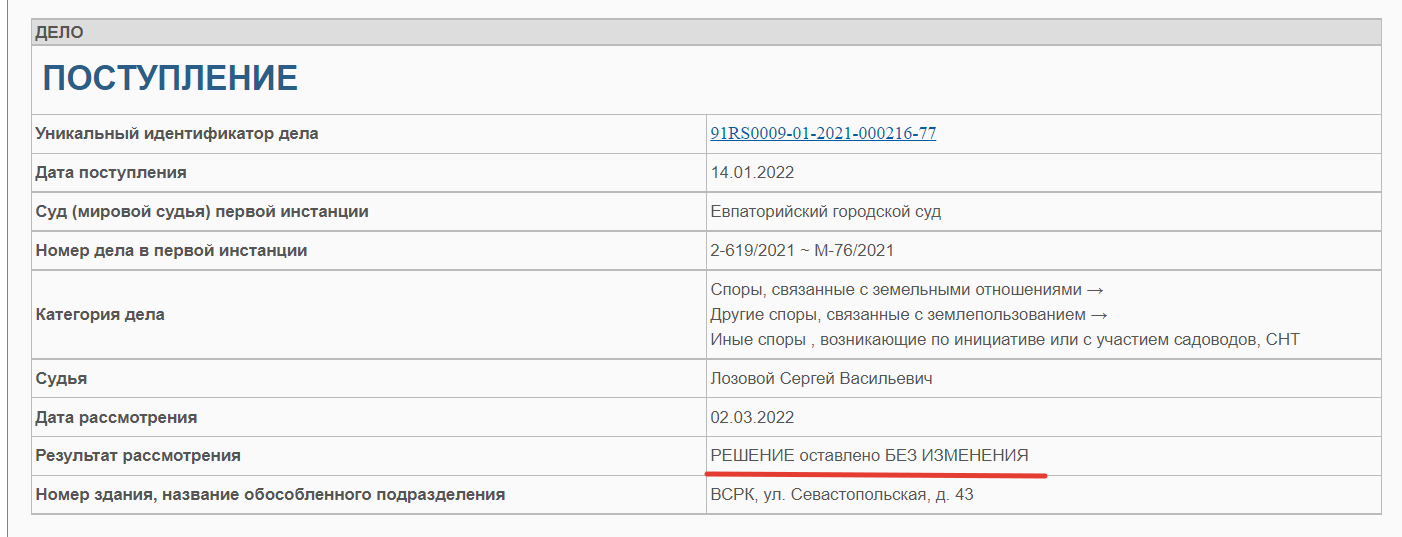1402x537 pixels.
Task: Open case identifier link 91RS0009-01-2021-000216-77
Action: point(823,133)
